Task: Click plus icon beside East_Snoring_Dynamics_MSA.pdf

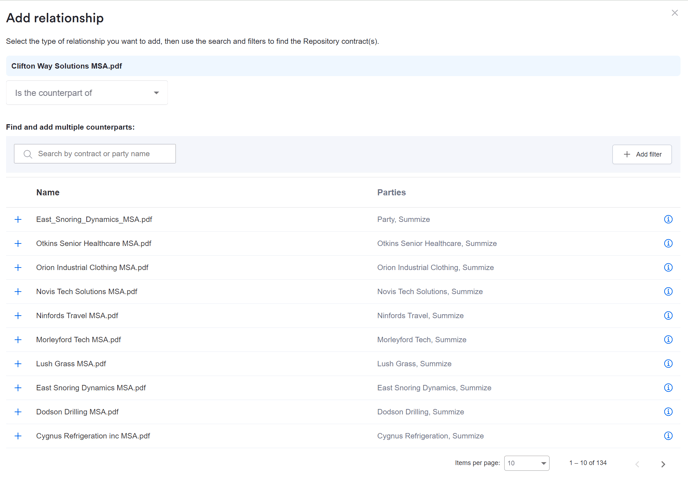Action: [18, 219]
